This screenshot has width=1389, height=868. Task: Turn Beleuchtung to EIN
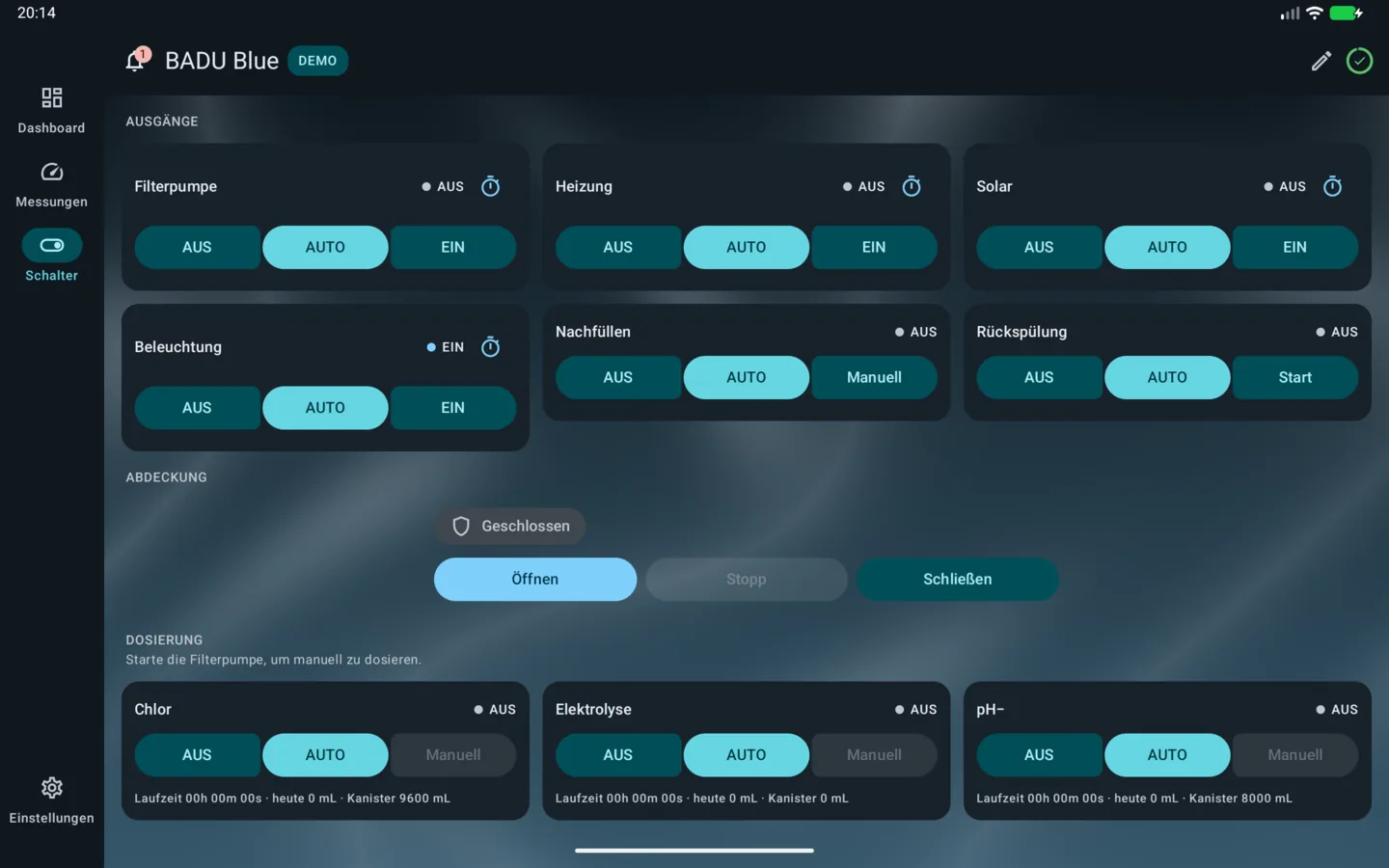pyautogui.click(x=453, y=408)
